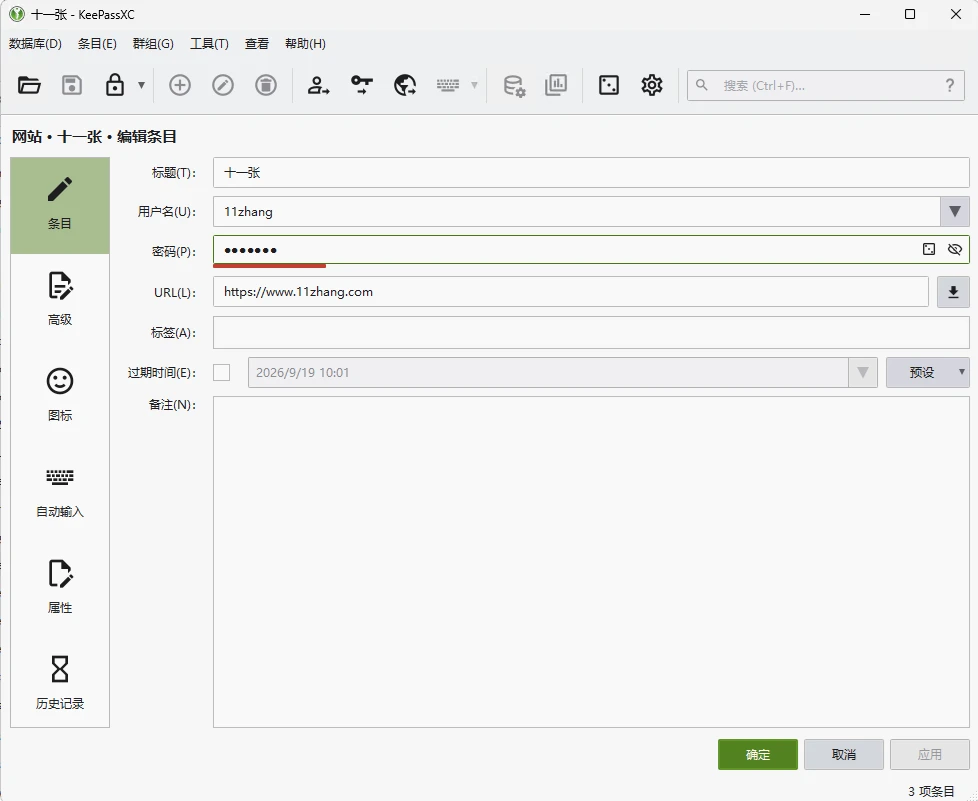This screenshot has height=801, width=978.
Task: Download favicon button next to URL
Action: click(953, 292)
